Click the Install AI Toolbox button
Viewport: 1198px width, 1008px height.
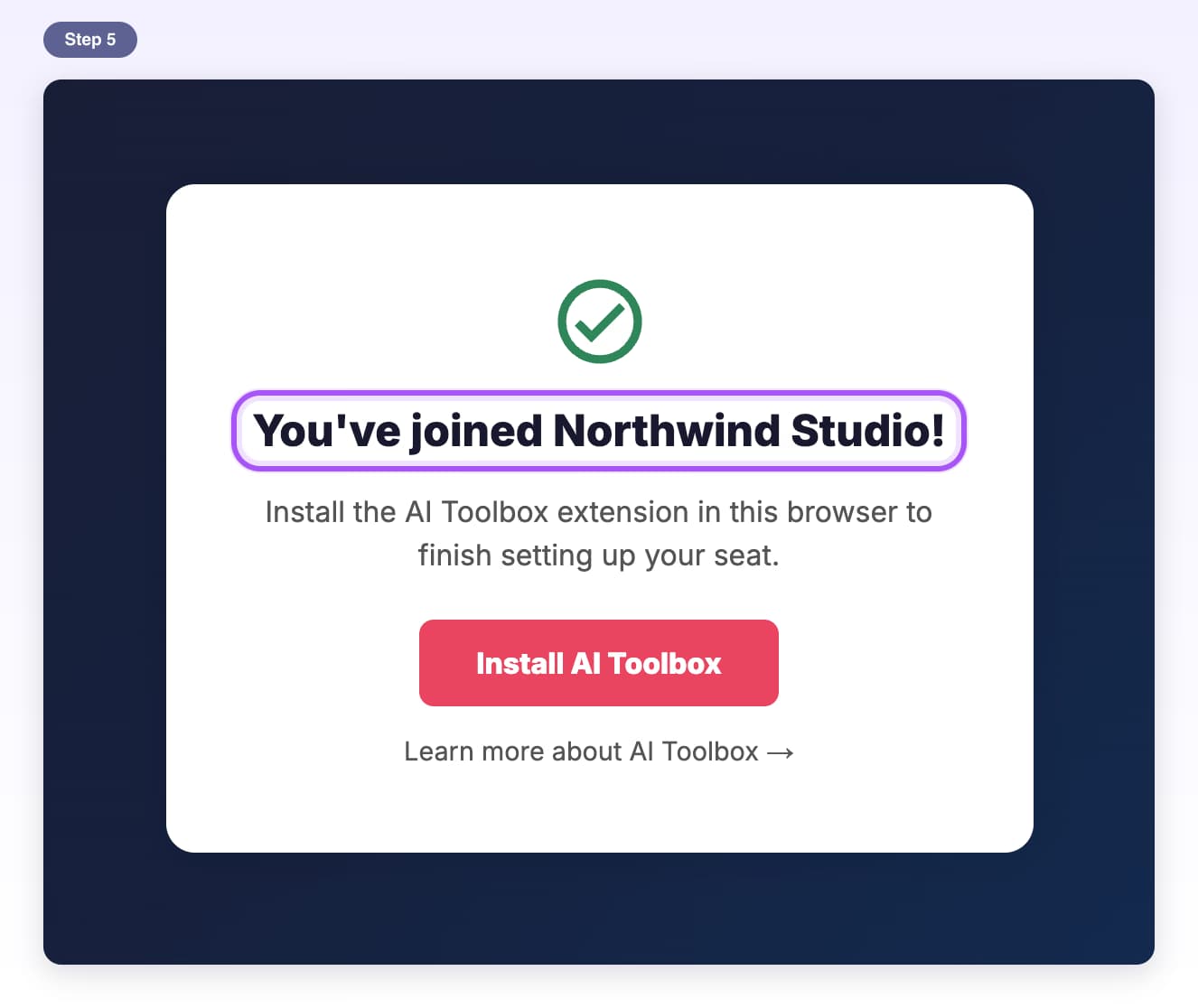pos(598,663)
